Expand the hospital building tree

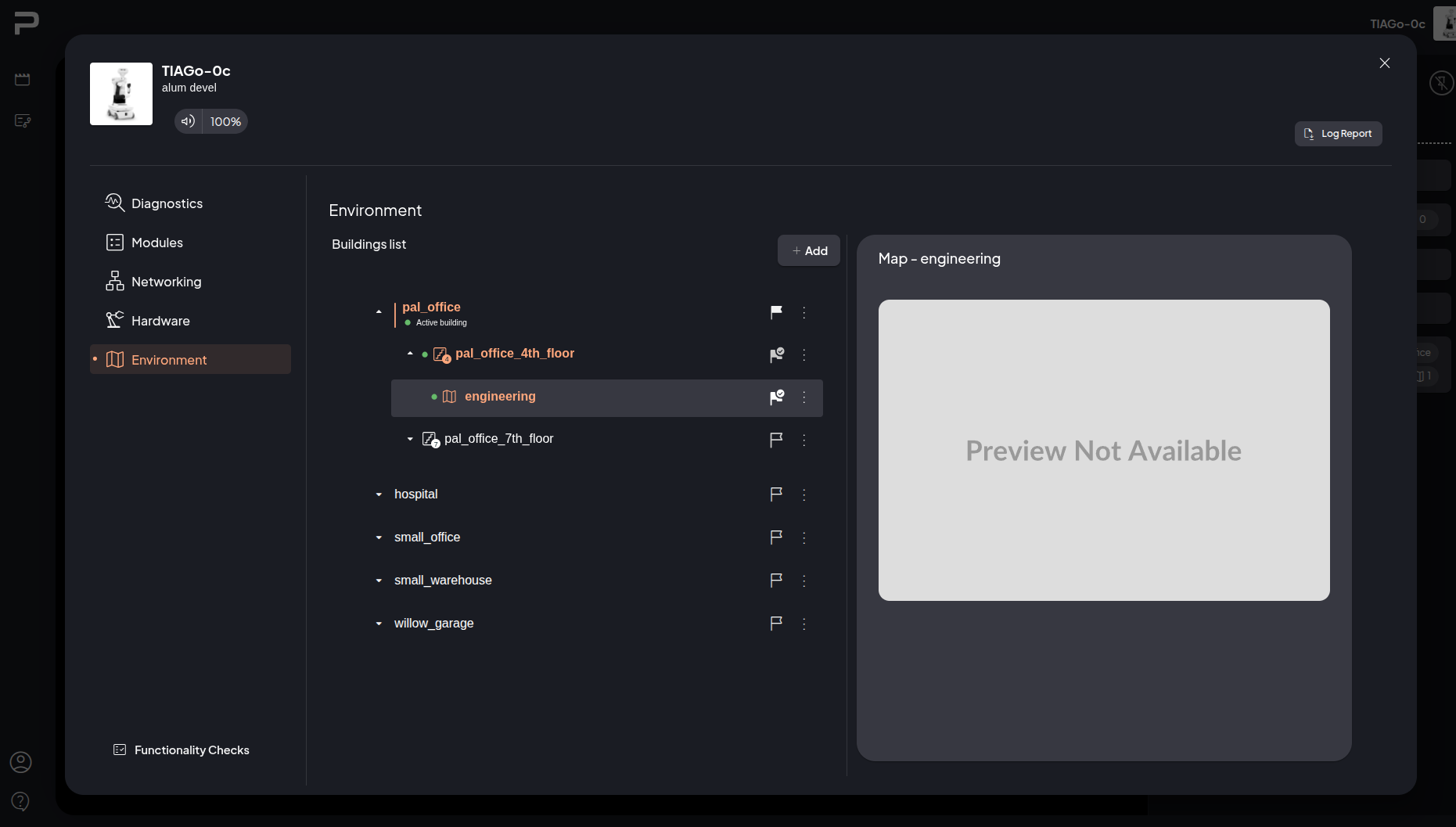(379, 494)
